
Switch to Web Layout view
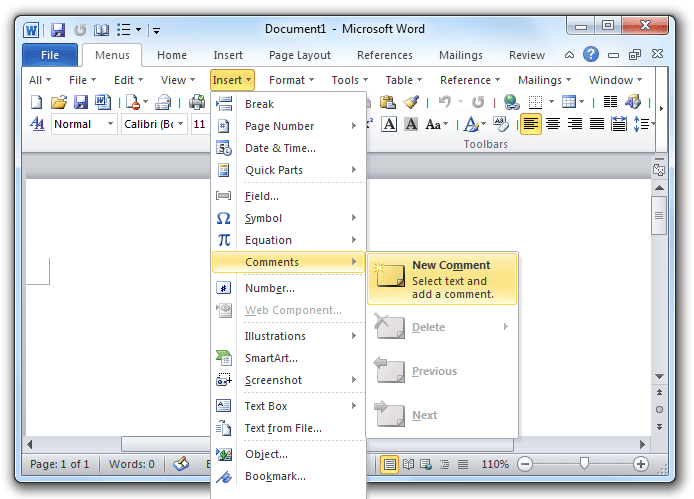(x=426, y=464)
